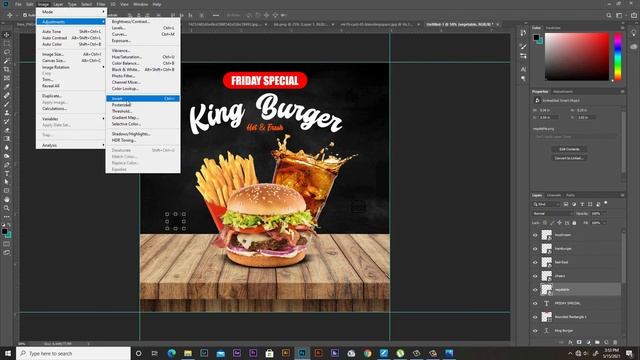Screen dimensions: 640x360
Task: Open the Color panel options menu
Action: pyautogui.click(x=622, y=28)
